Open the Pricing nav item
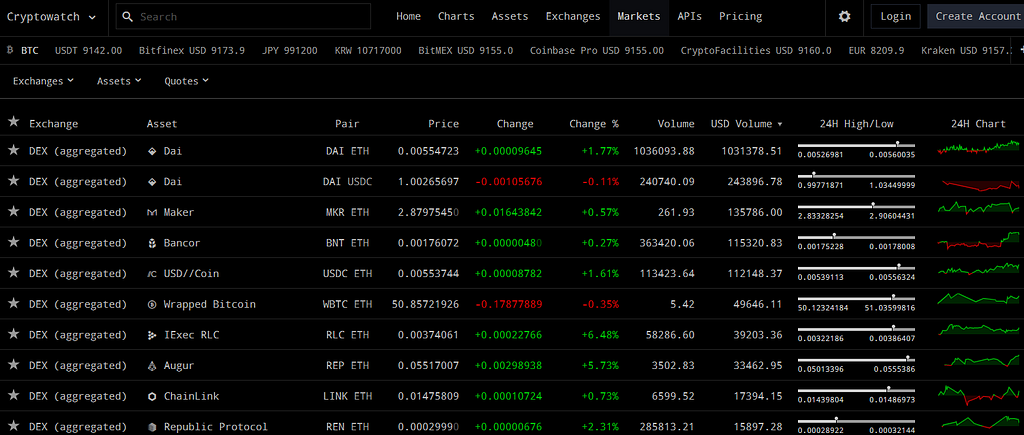The image size is (1024, 435). tap(741, 16)
